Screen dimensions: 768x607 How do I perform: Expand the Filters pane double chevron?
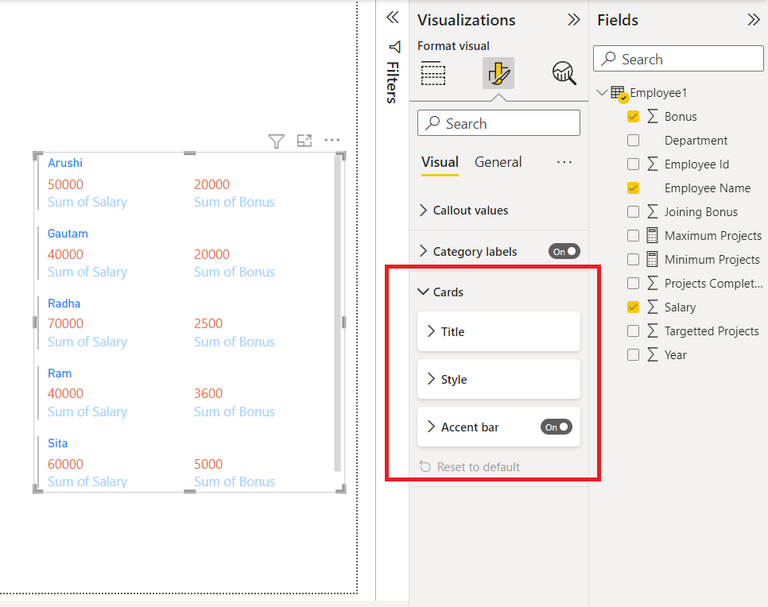coord(393,18)
